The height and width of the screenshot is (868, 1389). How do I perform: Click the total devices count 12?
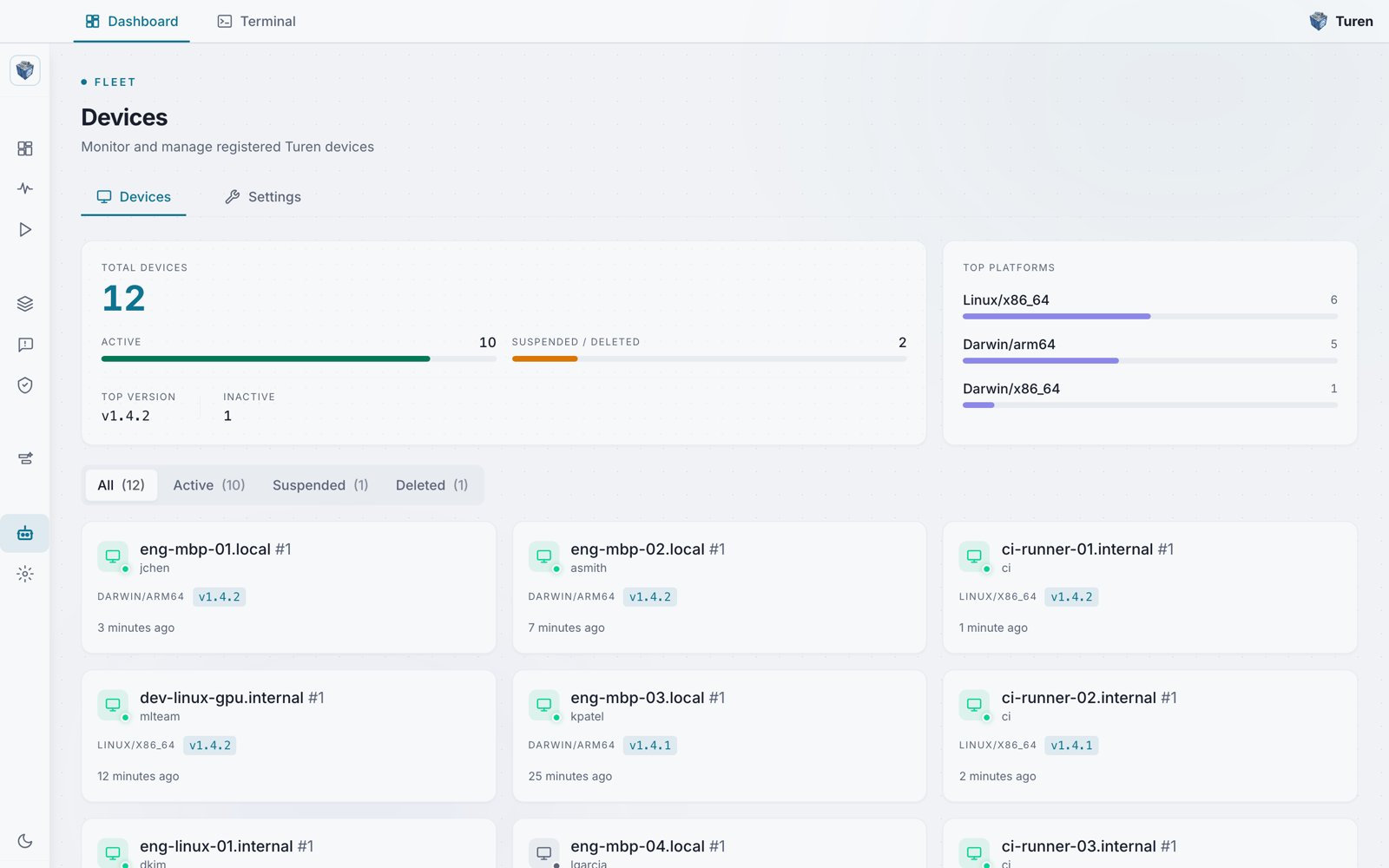pos(123,299)
